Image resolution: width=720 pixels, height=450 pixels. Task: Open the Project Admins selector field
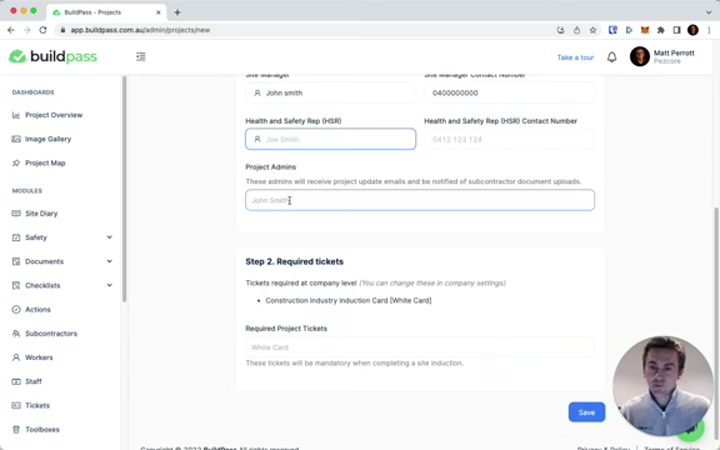[x=420, y=200]
